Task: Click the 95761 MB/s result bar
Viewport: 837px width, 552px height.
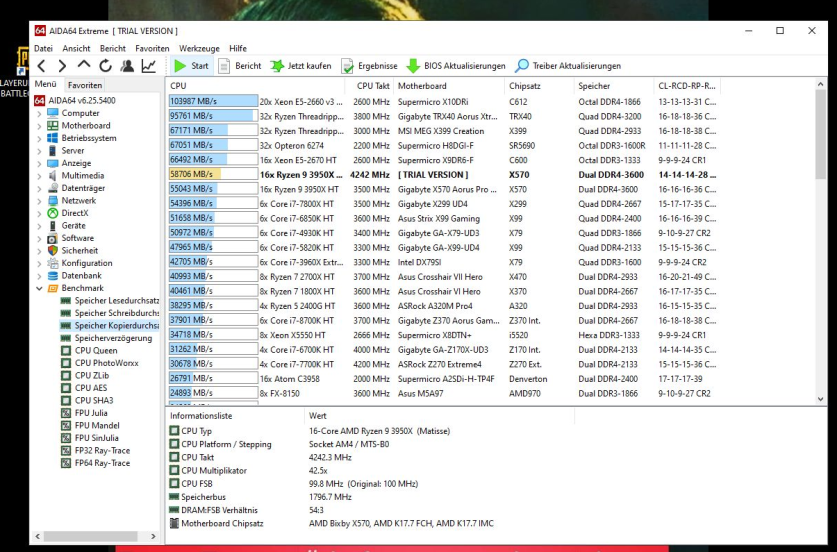Action: [x=213, y=116]
